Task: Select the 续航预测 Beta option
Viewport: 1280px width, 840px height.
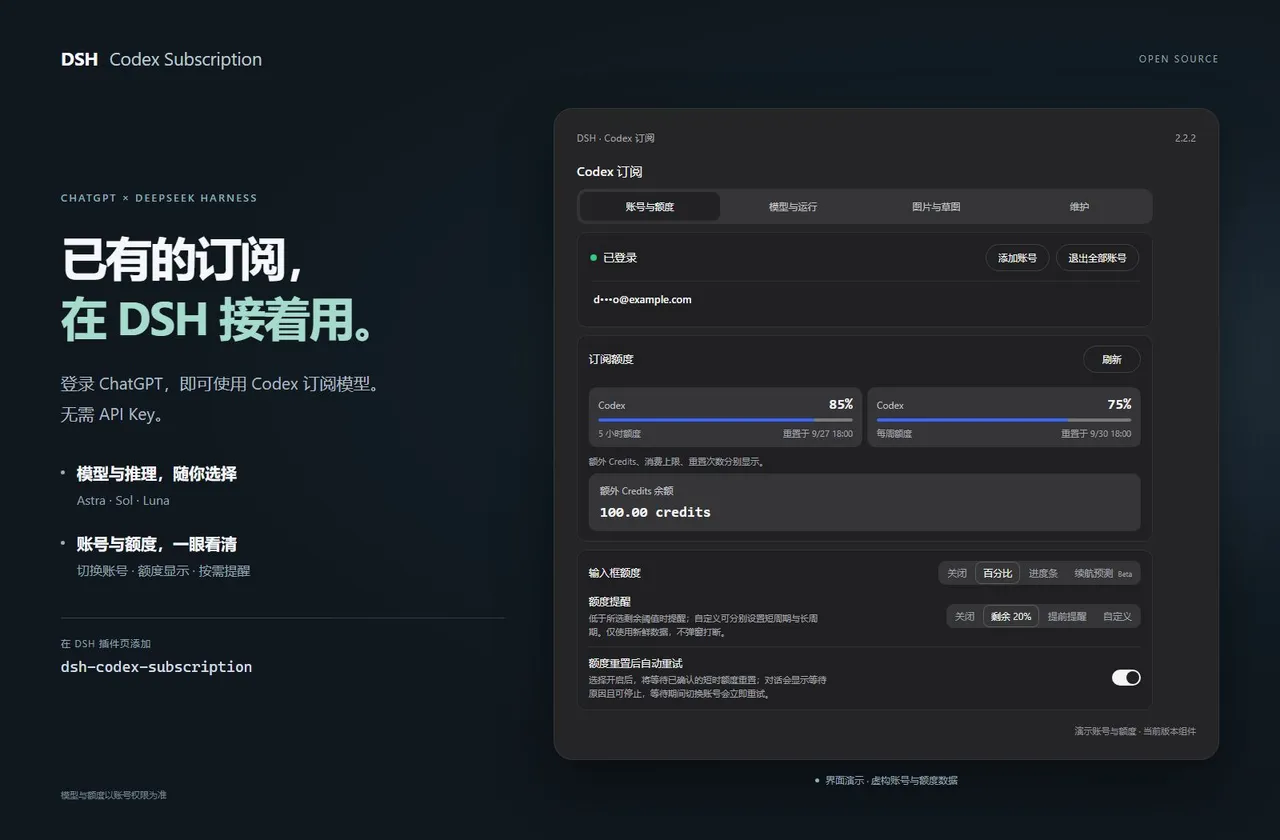Action: [1103, 574]
